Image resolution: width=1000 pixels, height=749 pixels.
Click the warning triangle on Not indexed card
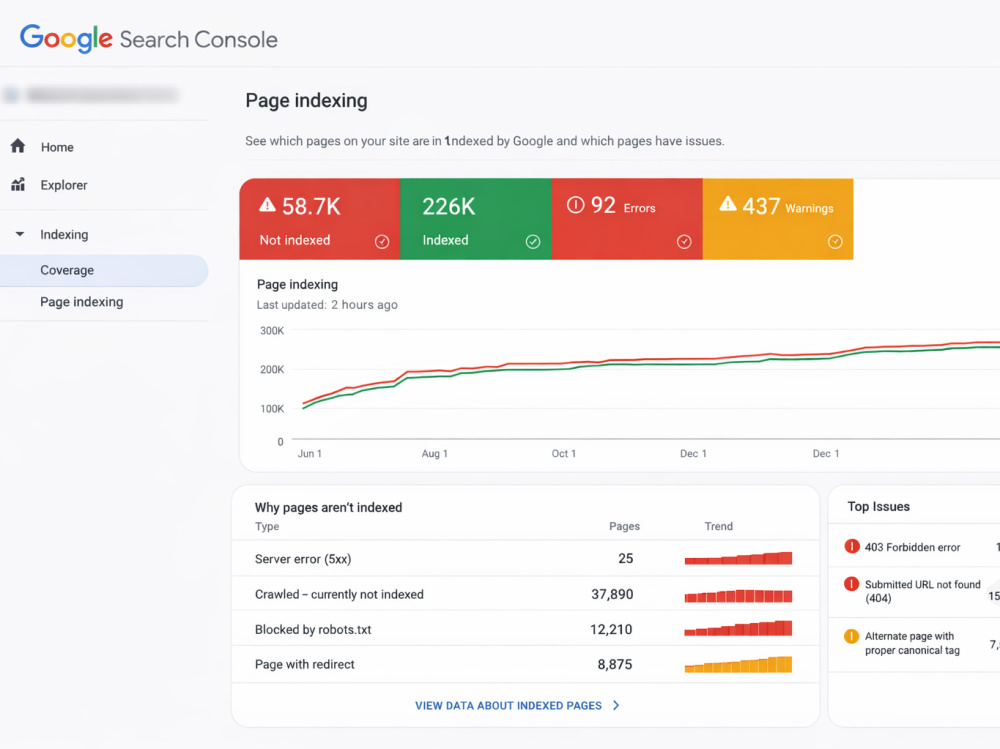coord(267,205)
